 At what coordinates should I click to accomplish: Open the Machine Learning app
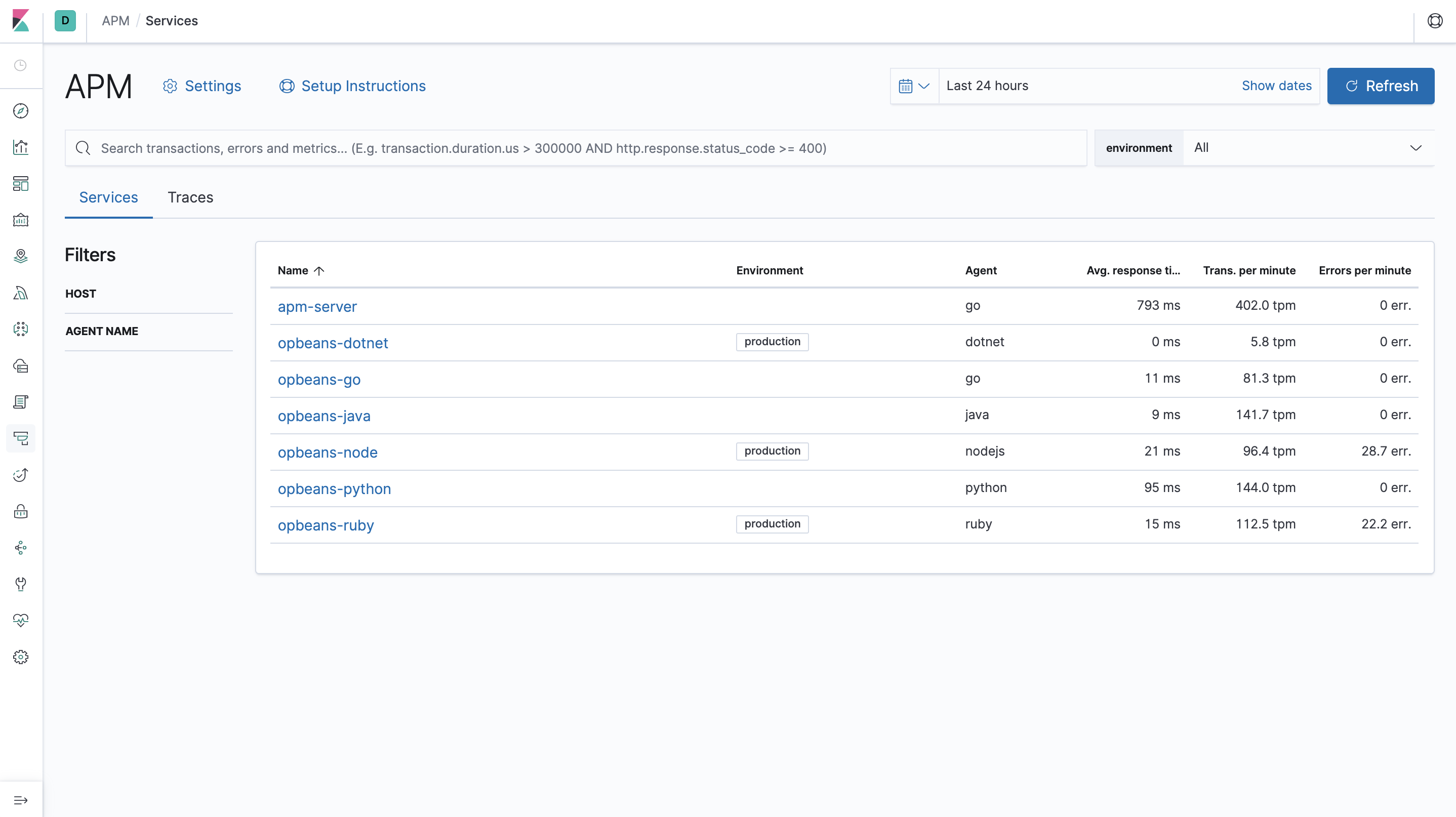20,329
